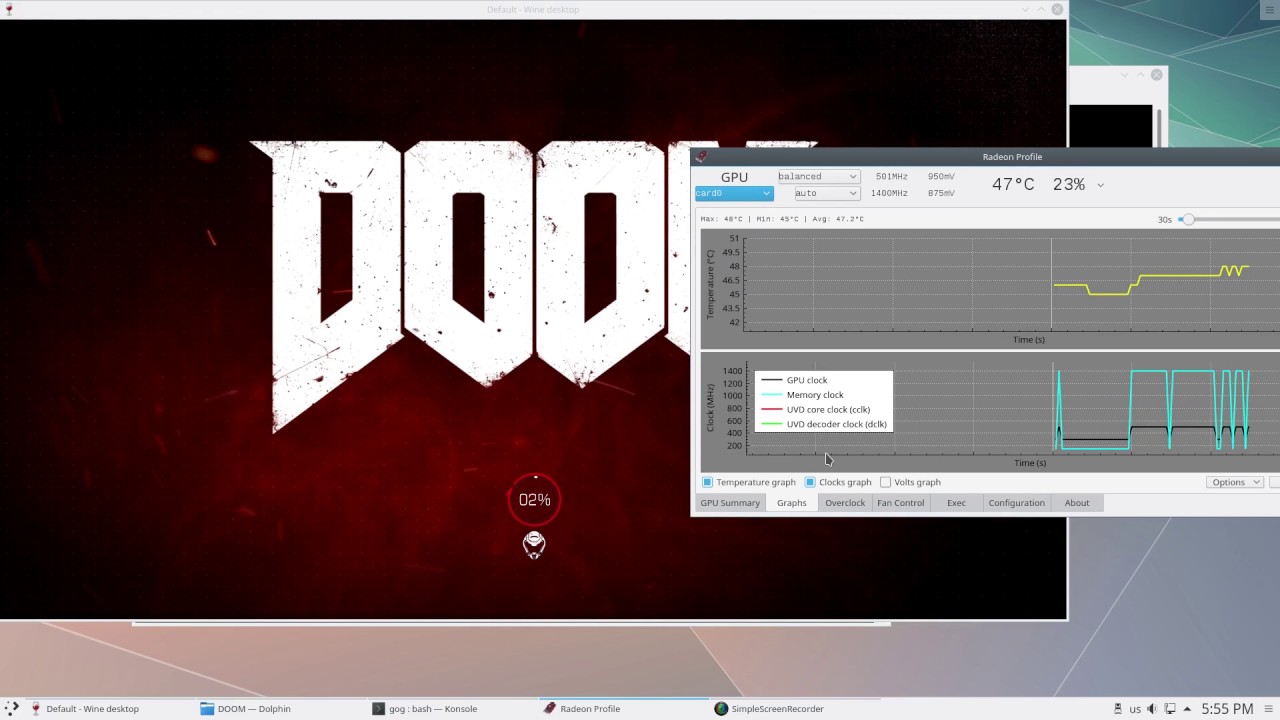Screen dimensions: 1280x720
Task: Open the About tab
Action: 1077,503
